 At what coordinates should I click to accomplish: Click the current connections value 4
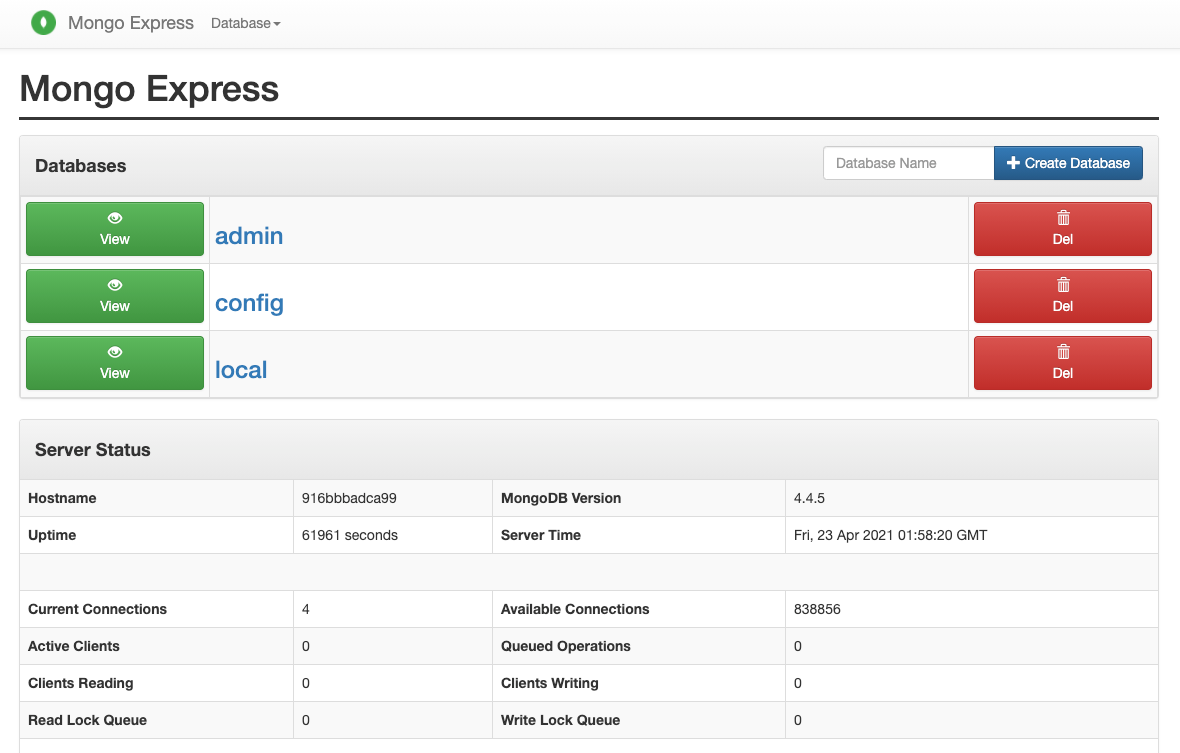[x=306, y=609]
